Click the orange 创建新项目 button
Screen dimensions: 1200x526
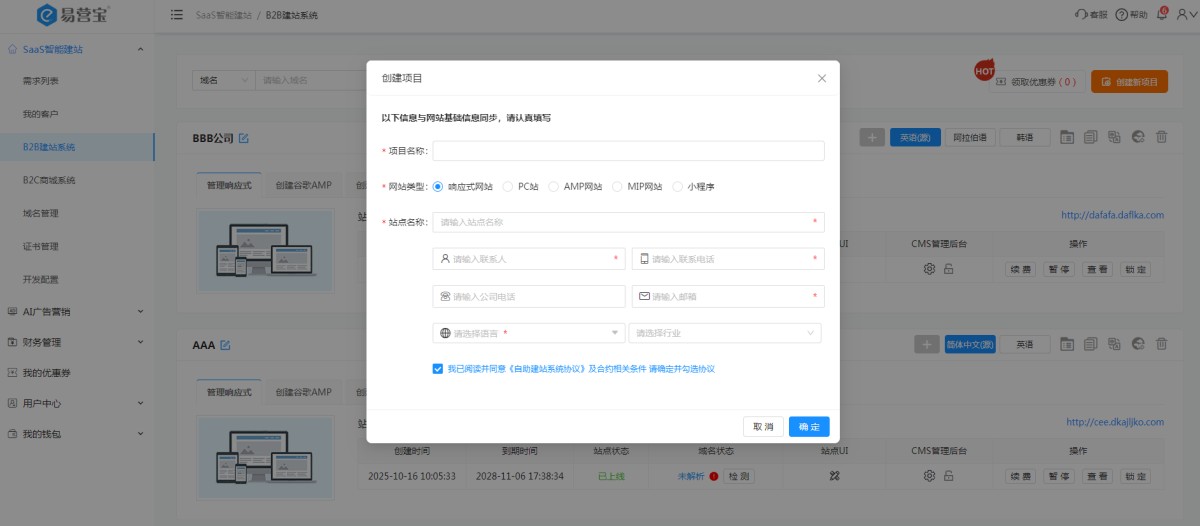tap(1129, 82)
